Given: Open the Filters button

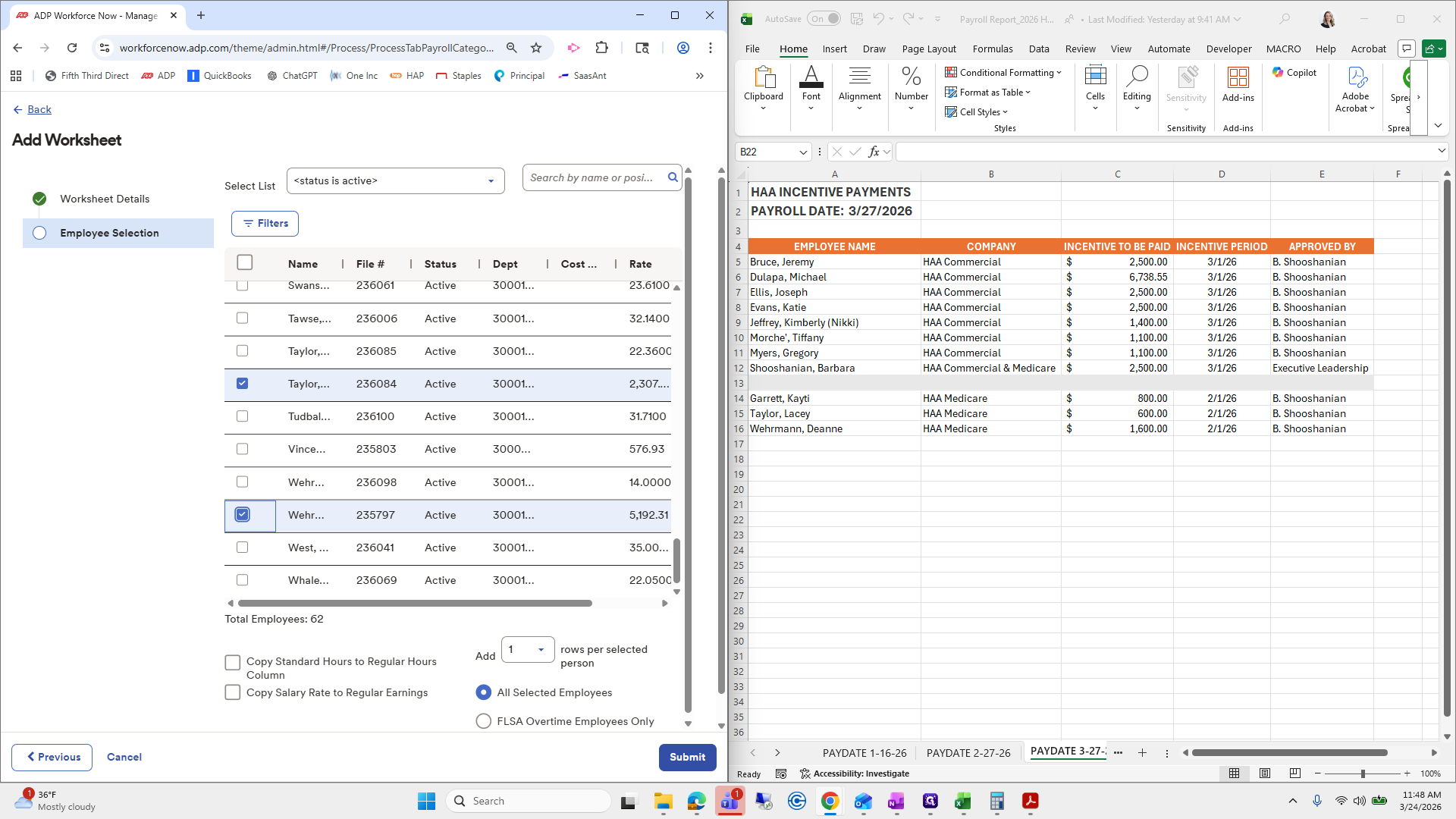Looking at the screenshot, I should (x=265, y=224).
